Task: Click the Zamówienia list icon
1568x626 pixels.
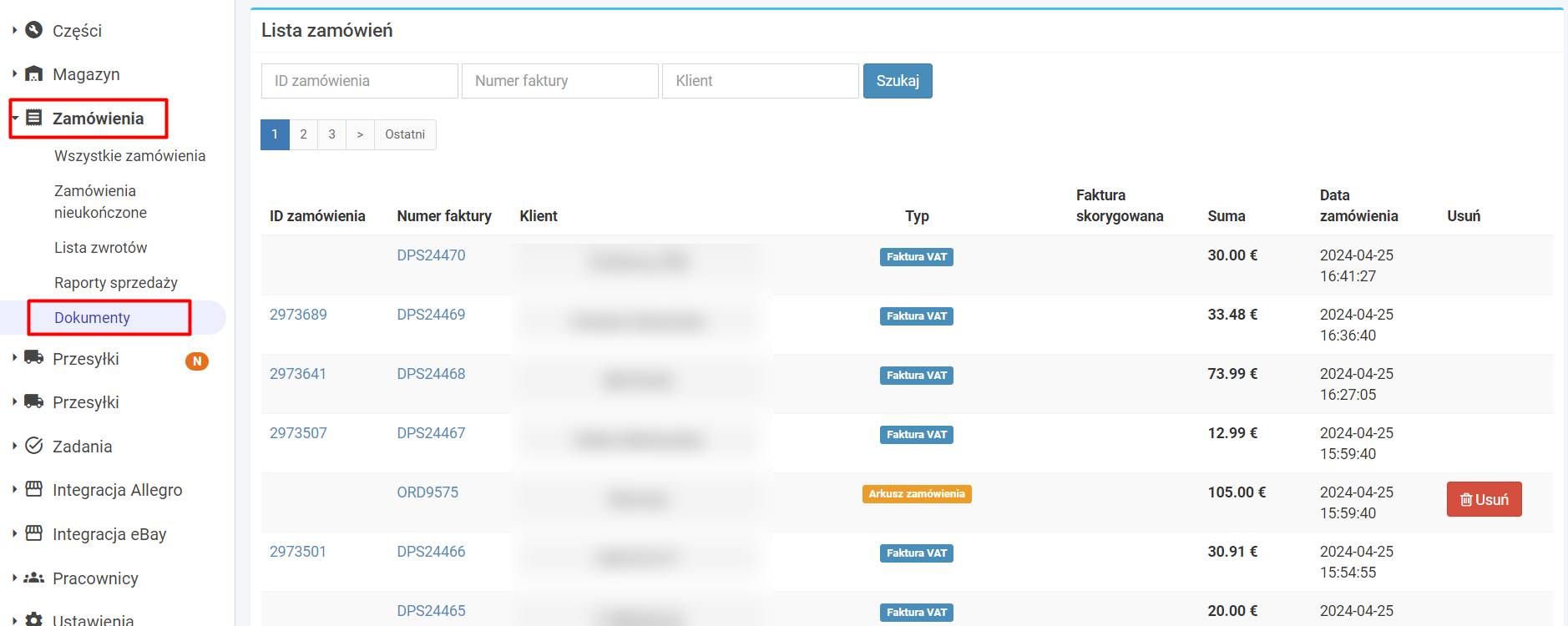Action: point(33,118)
